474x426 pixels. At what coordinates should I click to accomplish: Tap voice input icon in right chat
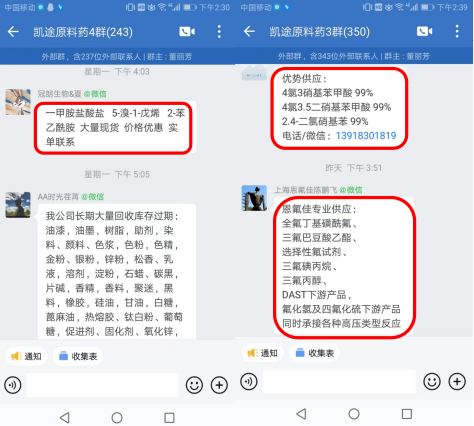point(249,381)
